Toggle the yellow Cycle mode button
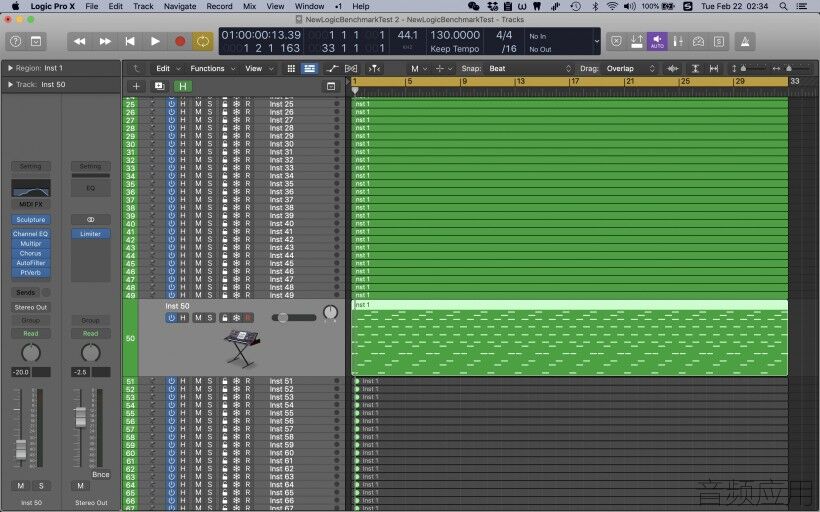This screenshot has height=512, width=820. pos(203,41)
